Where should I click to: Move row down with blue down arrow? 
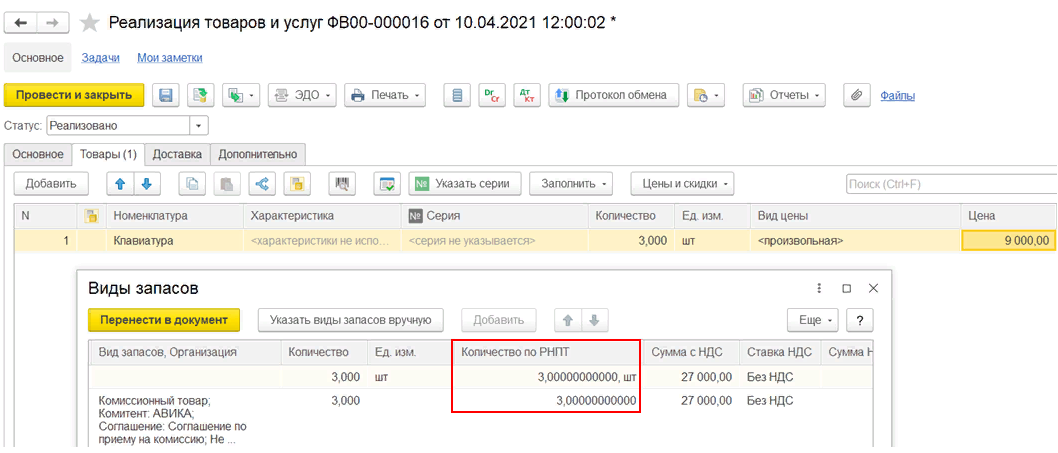[145, 184]
